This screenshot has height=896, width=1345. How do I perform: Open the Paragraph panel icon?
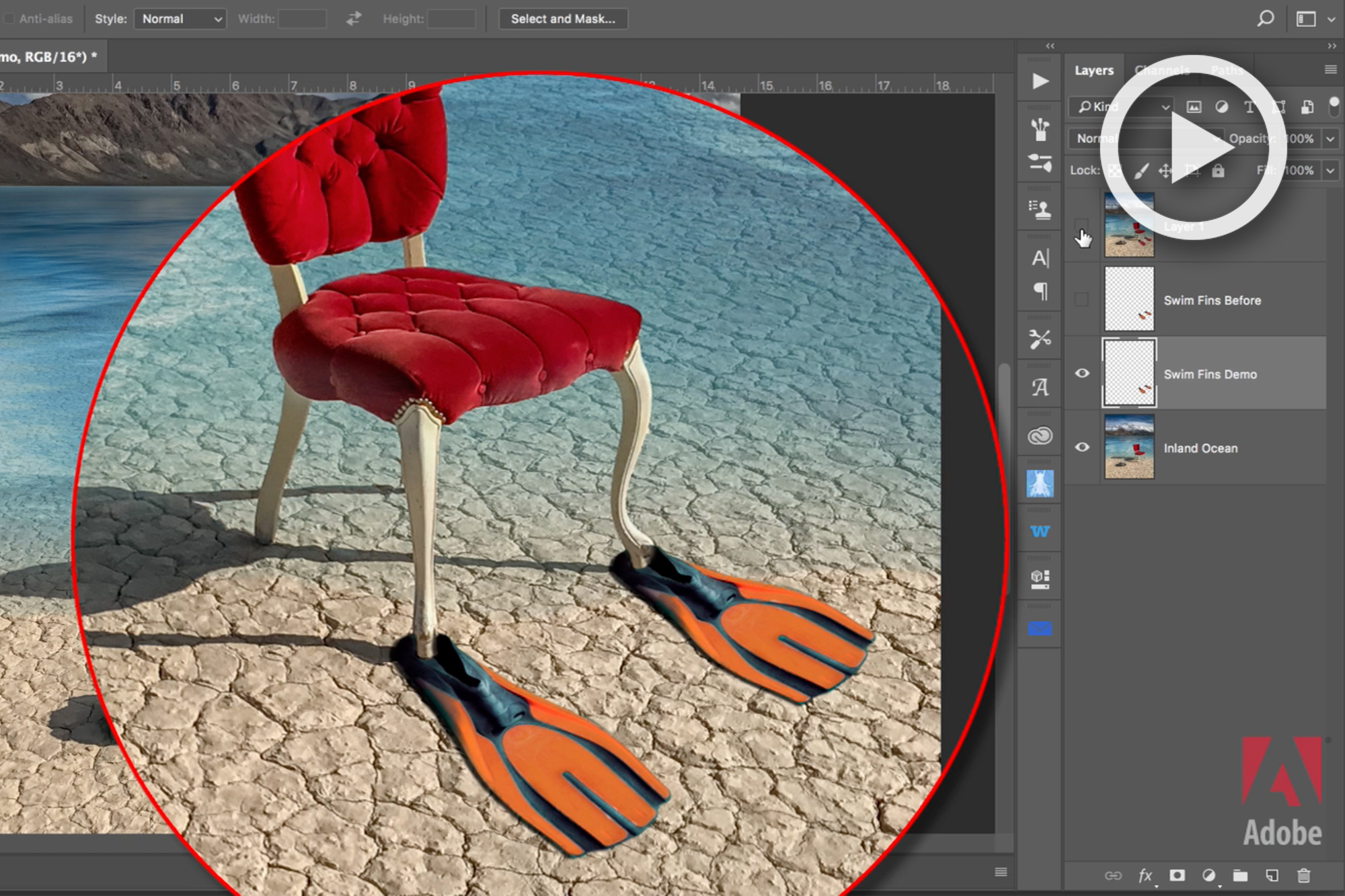click(x=1040, y=291)
